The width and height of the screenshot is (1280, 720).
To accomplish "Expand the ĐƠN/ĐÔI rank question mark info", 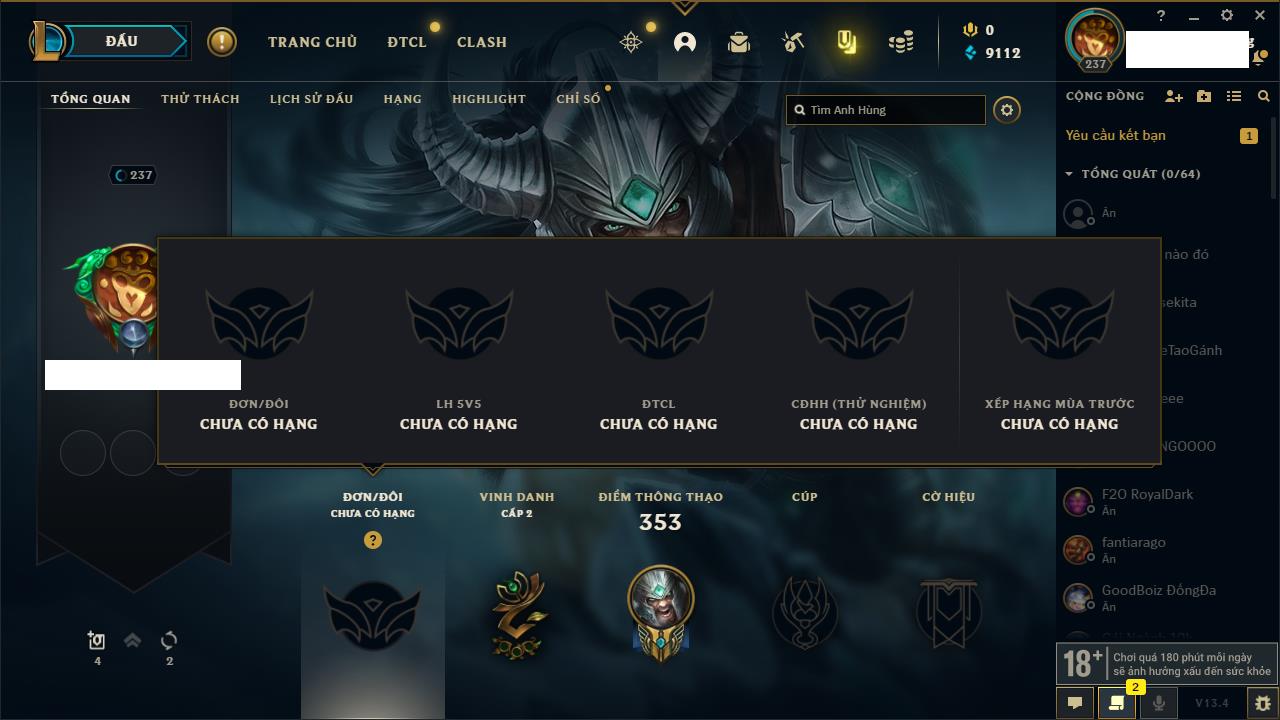I will [373, 540].
